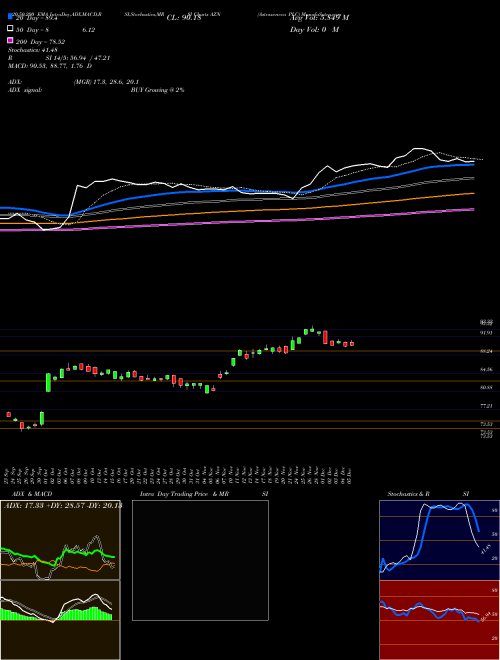Click the 91.91 price axis label
Image resolution: width=500 pixels, height=660 pixels.
(487, 333)
